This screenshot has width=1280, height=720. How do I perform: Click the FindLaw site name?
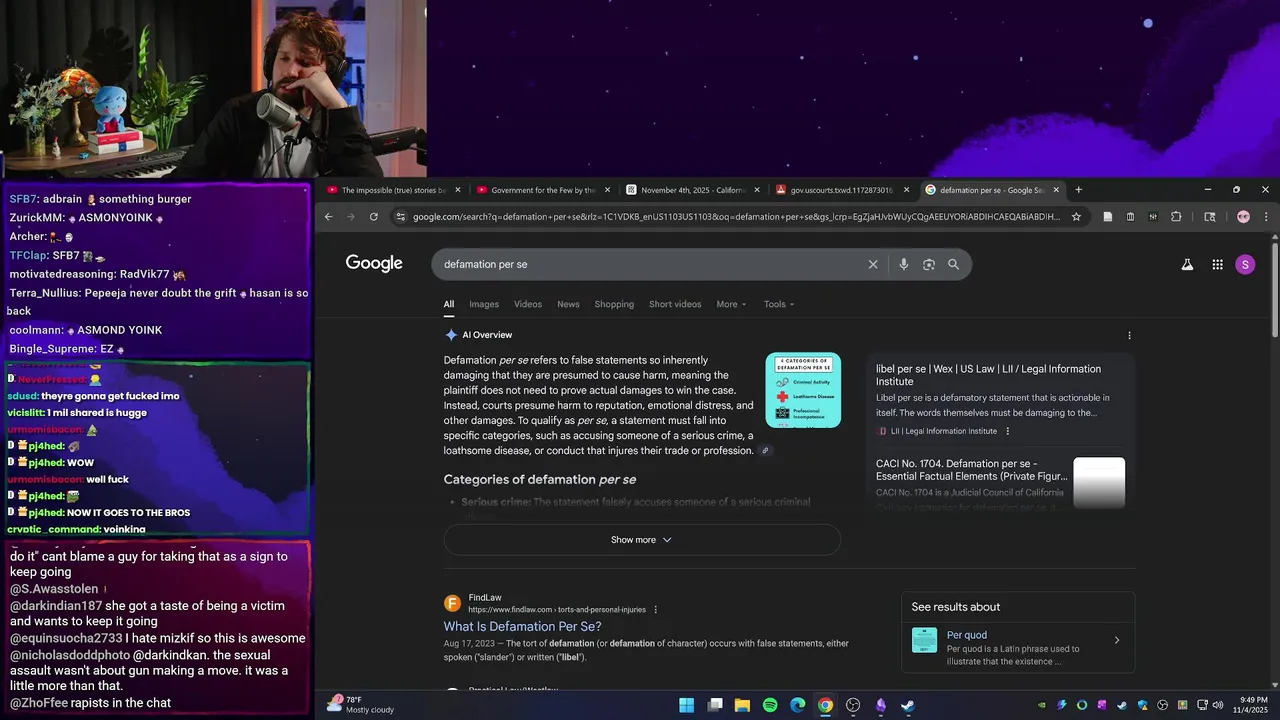[485, 598]
